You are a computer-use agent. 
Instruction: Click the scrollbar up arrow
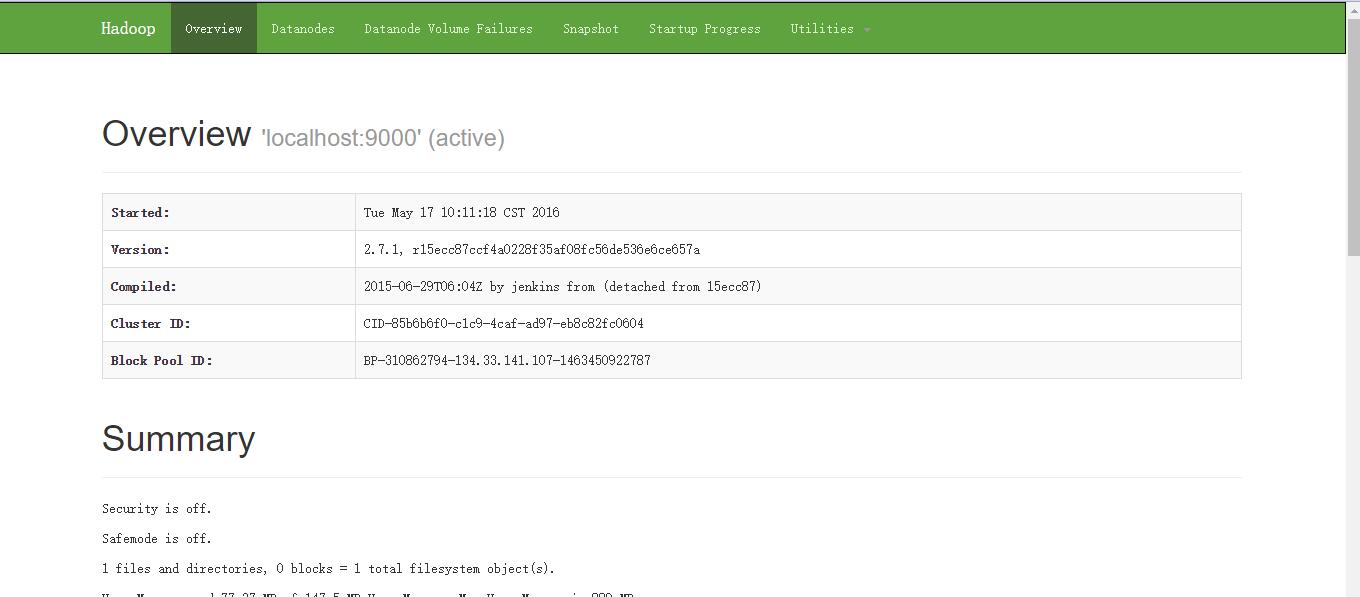(x=1352, y=9)
